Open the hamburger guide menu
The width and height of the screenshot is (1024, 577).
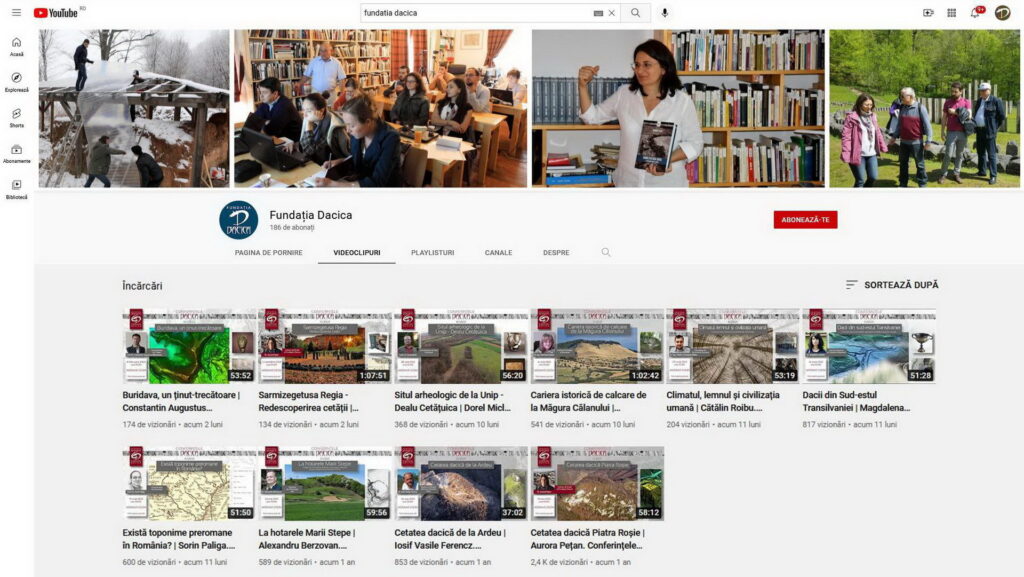[x=16, y=13]
